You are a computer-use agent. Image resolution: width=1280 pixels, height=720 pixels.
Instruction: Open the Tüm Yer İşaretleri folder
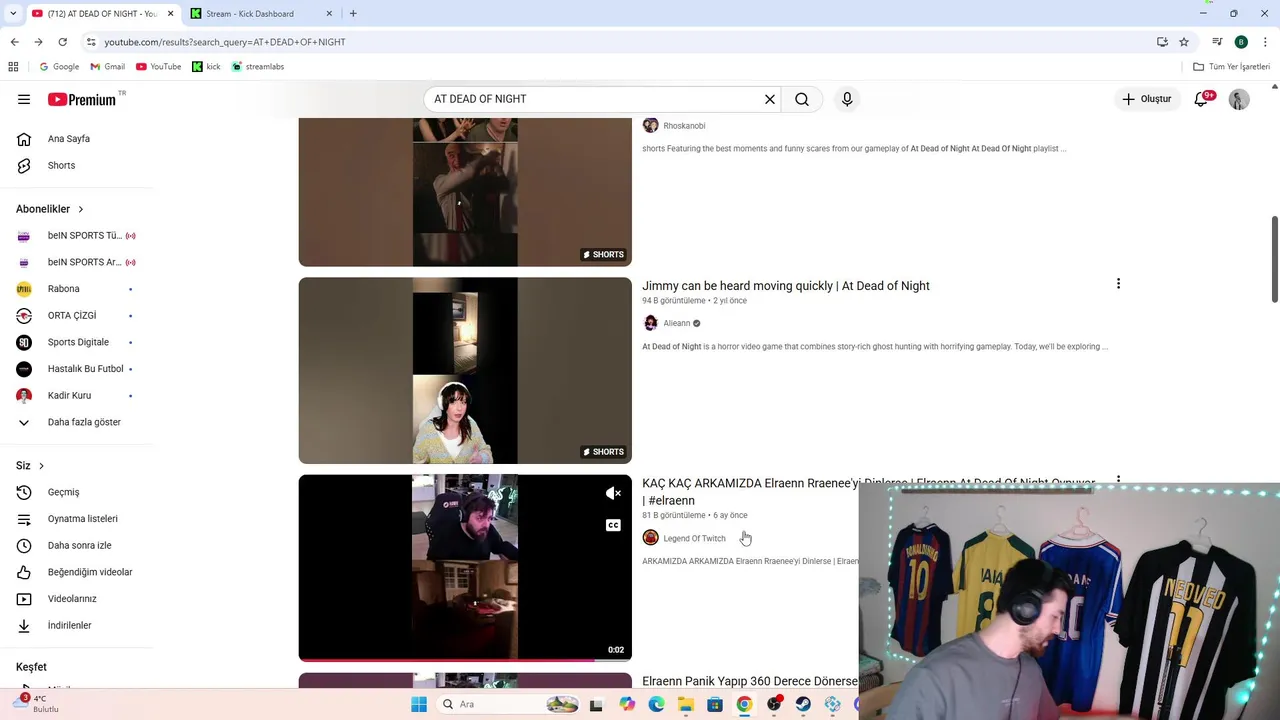(1232, 67)
